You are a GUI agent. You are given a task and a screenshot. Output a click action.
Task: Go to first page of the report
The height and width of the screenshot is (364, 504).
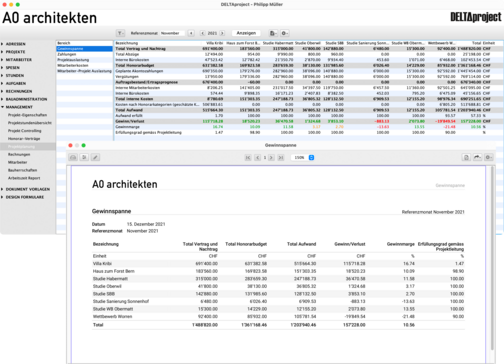pyautogui.click(x=248, y=158)
